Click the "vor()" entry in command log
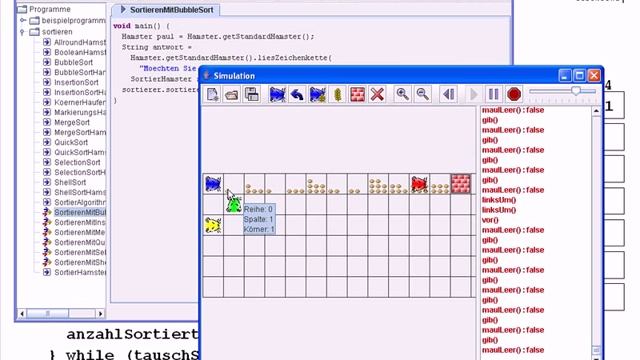 pos(490,220)
